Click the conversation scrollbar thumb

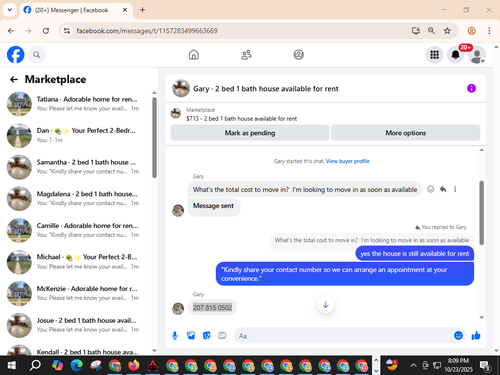[482, 213]
